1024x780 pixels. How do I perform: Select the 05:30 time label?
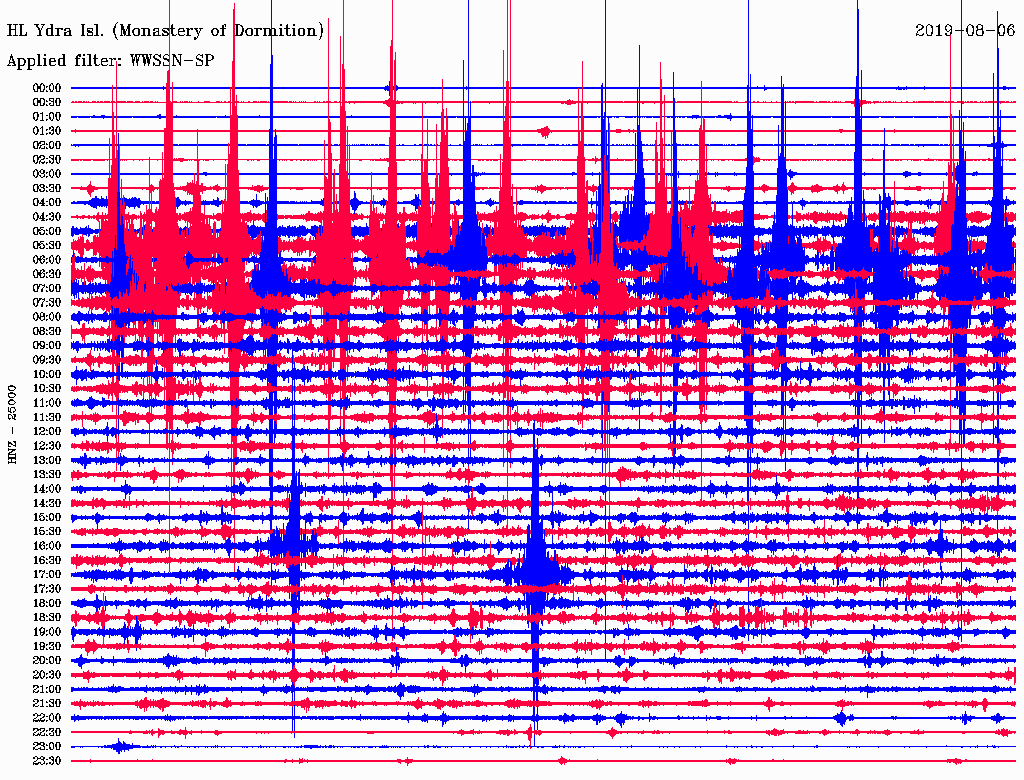click(47, 246)
